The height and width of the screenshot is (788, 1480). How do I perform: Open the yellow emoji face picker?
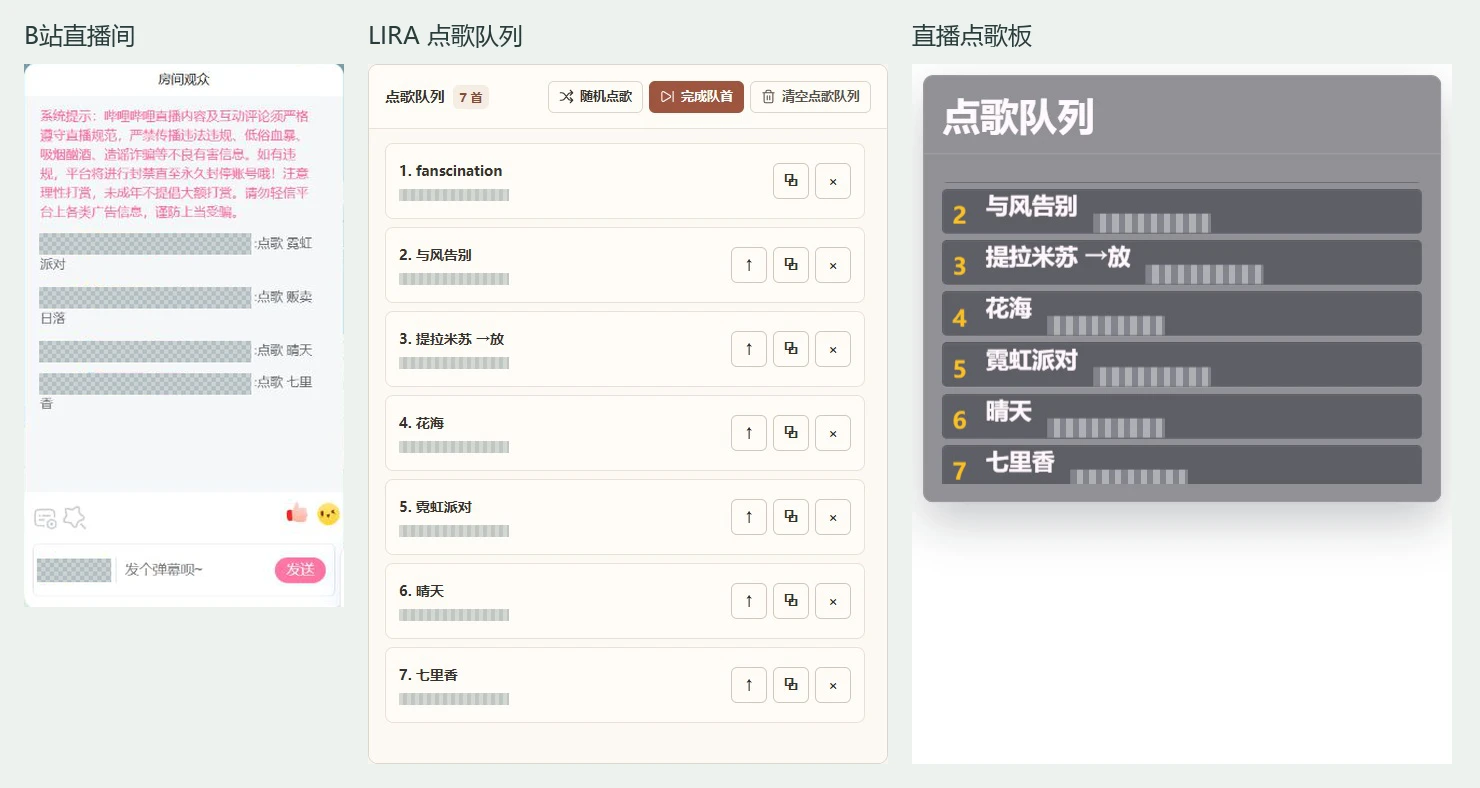click(x=328, y=514)
